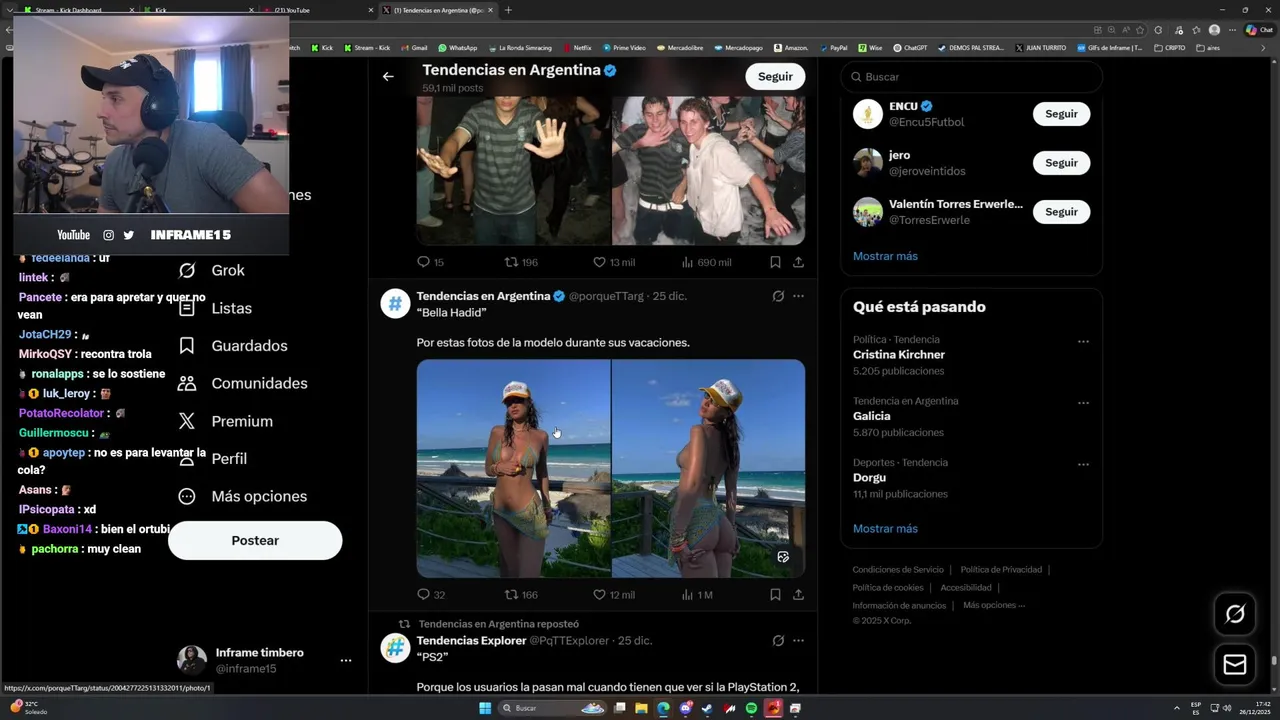This screenshot has width=1280, height=720.
Task: Open the Windows Start menu
Action: (485, 708)
